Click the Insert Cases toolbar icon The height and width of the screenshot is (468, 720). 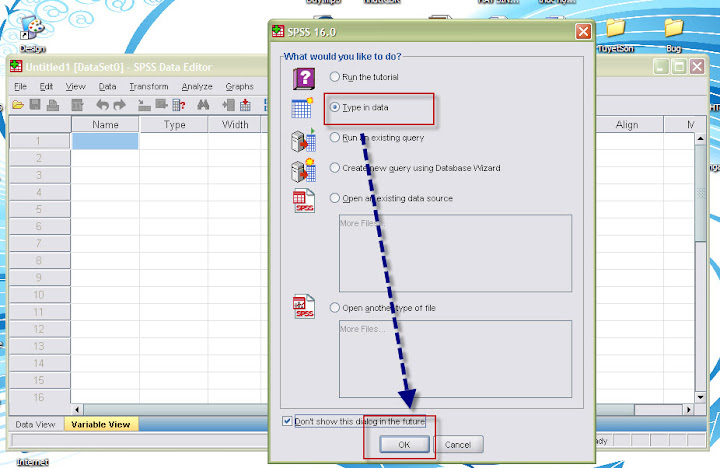(228, 105)
